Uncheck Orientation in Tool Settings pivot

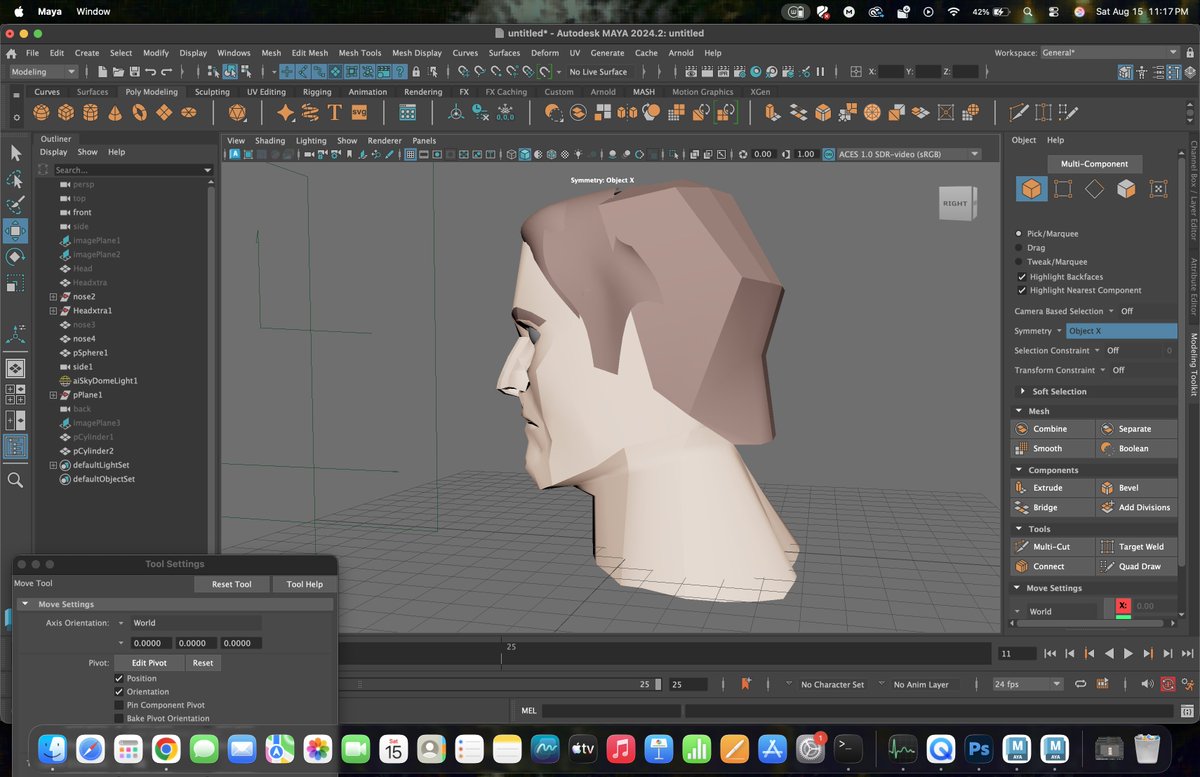119,692
